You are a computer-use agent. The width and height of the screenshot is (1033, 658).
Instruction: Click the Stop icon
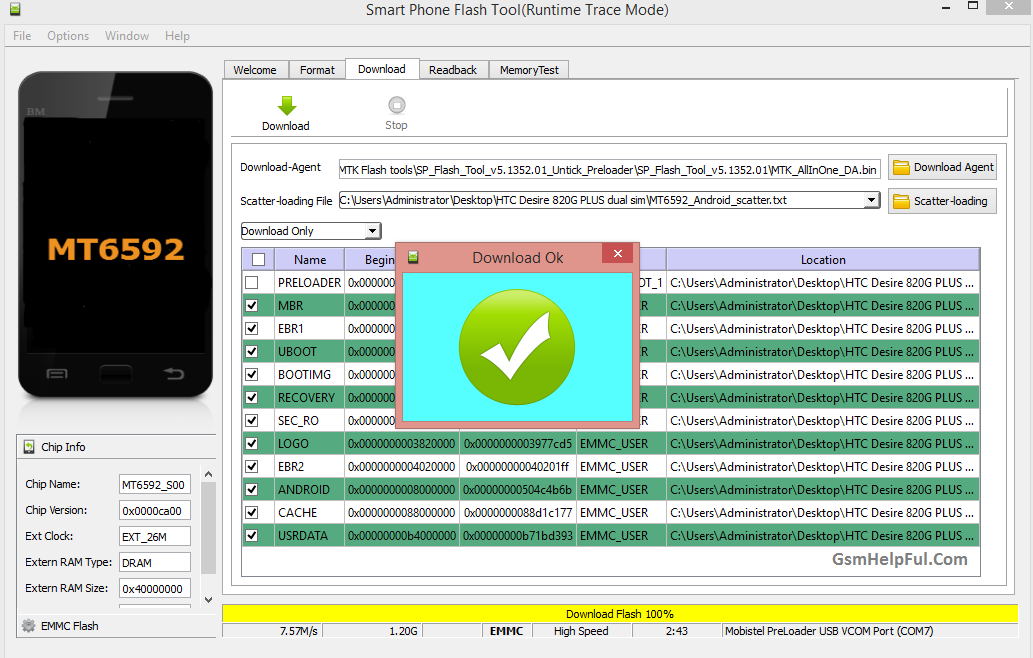[x=397, y=105]
